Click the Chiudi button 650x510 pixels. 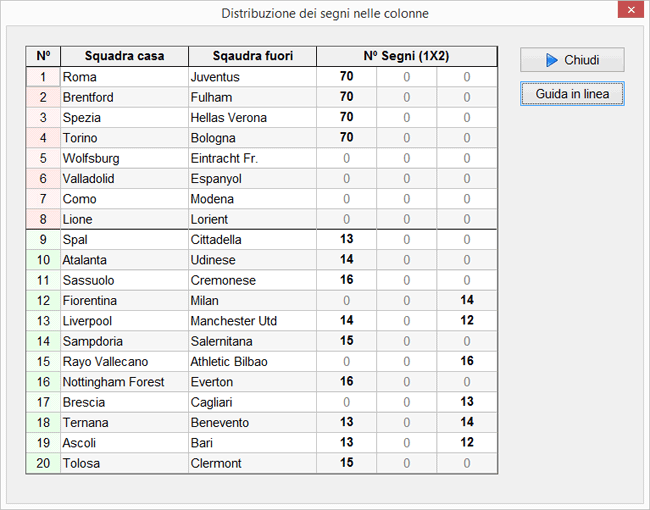tap(572, 60)
